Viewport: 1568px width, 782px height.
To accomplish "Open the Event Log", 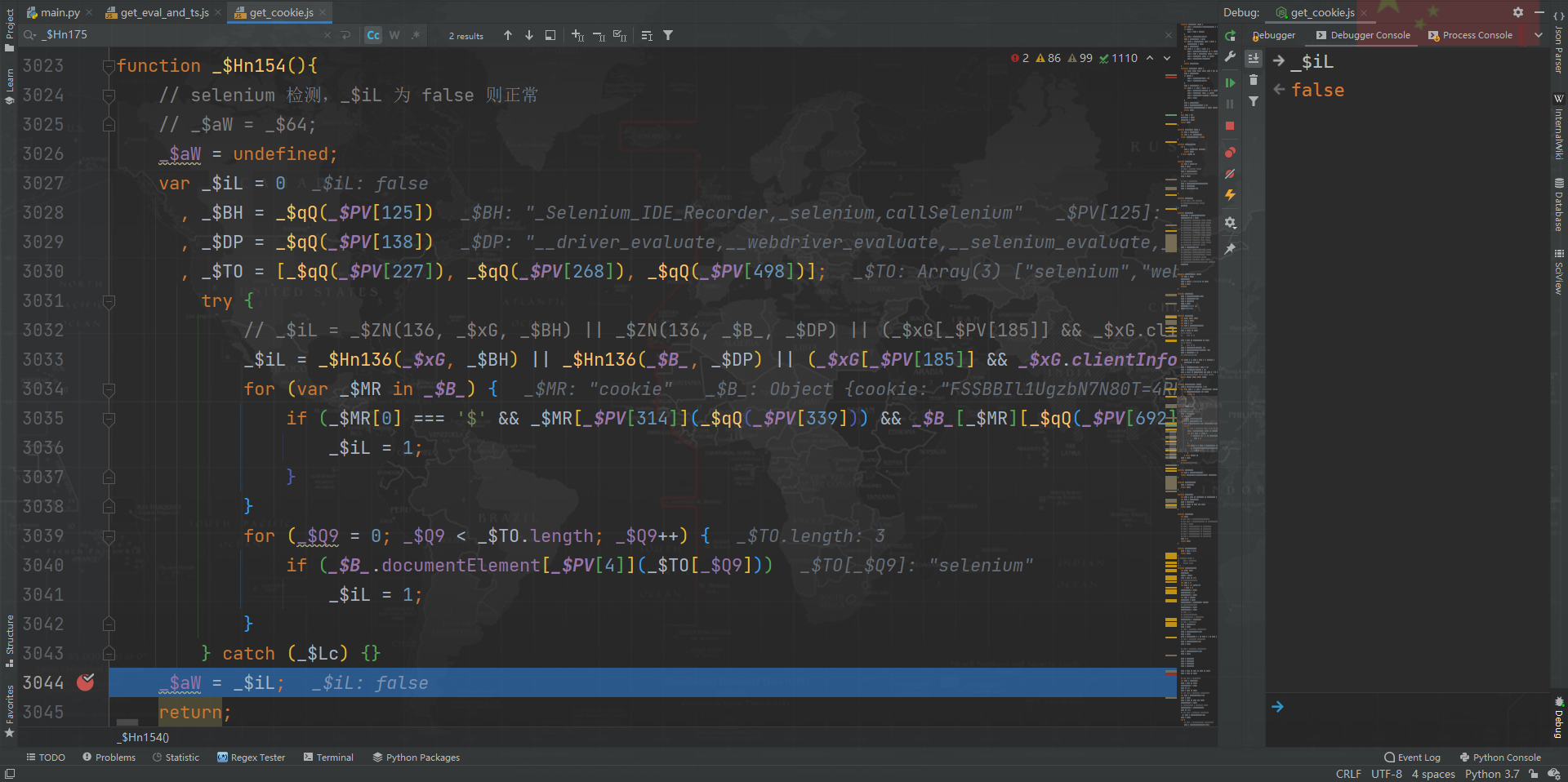I will pyautogui.click(x=1413, y=758).
